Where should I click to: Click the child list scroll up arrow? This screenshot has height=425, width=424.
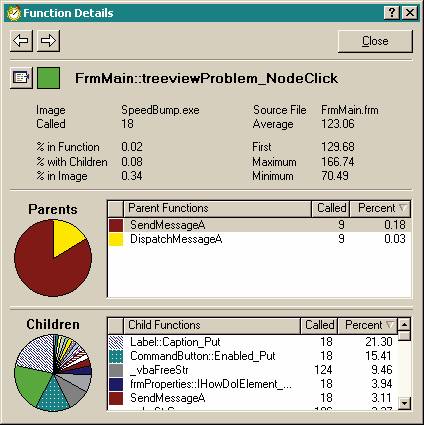404,324
